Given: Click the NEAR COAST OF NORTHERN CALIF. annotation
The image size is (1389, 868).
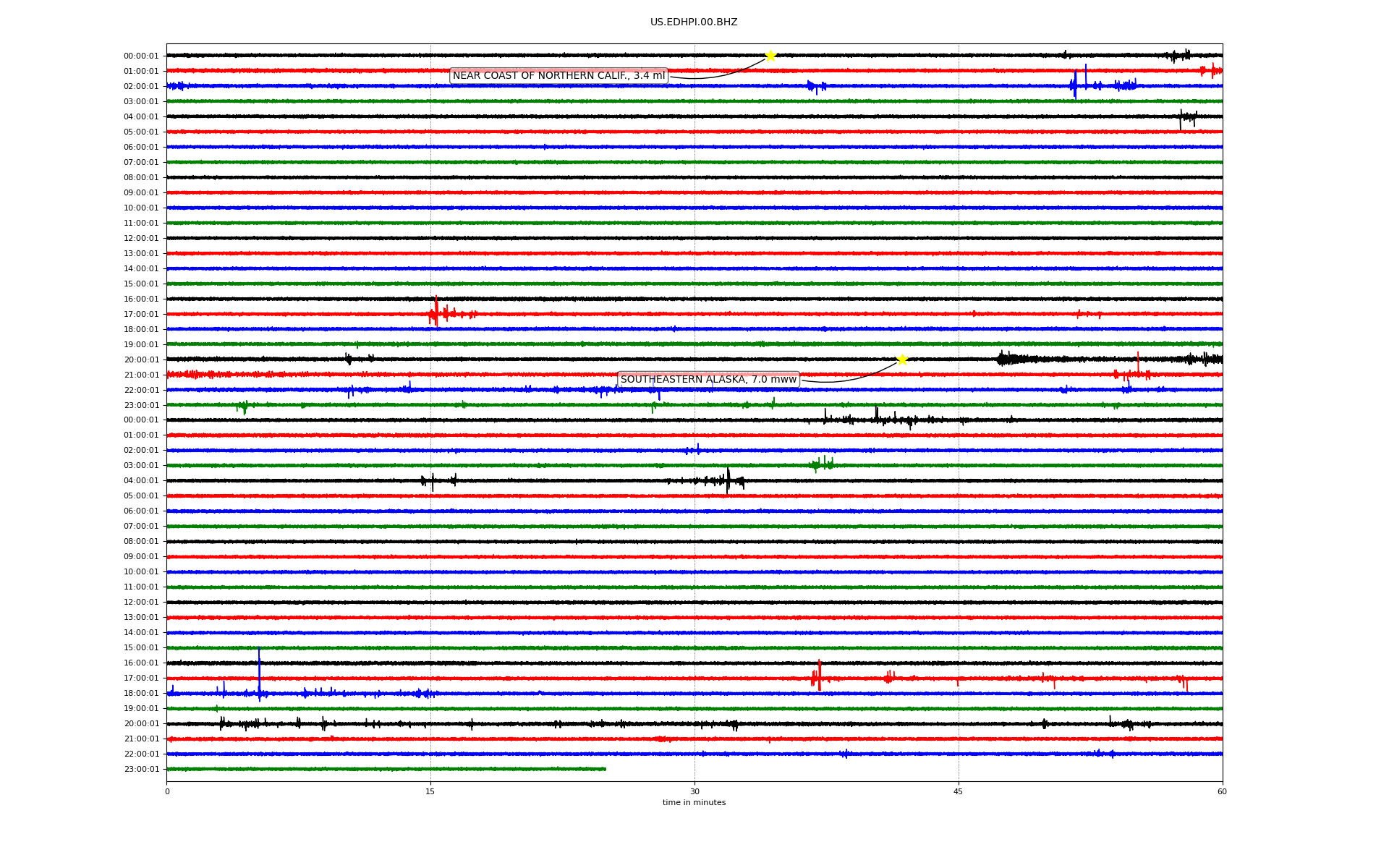Looking at the screenshot, I should (x=558, y=76).
